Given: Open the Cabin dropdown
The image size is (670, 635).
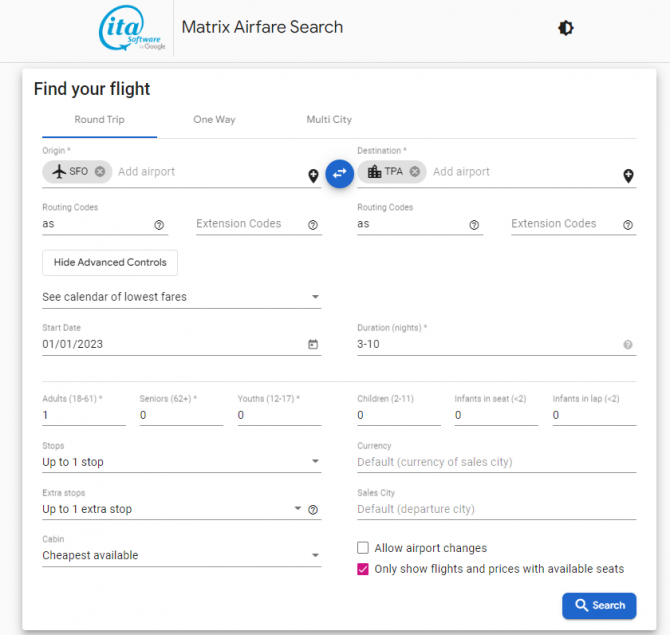Looking at the screenshot, I should pos(182,555).
